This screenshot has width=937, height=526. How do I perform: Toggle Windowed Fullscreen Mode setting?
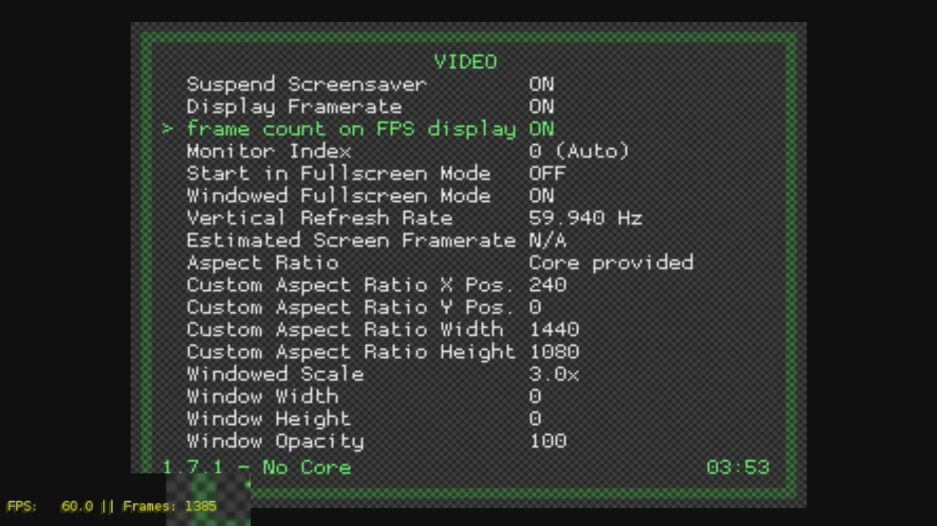pyautogui.click(x=338, y=196)
